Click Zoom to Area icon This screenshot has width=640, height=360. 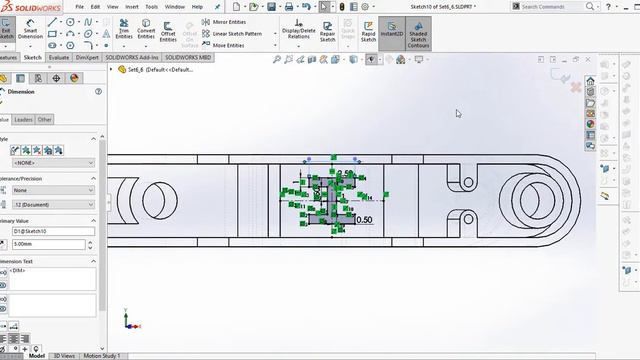[x=289, y=60]
